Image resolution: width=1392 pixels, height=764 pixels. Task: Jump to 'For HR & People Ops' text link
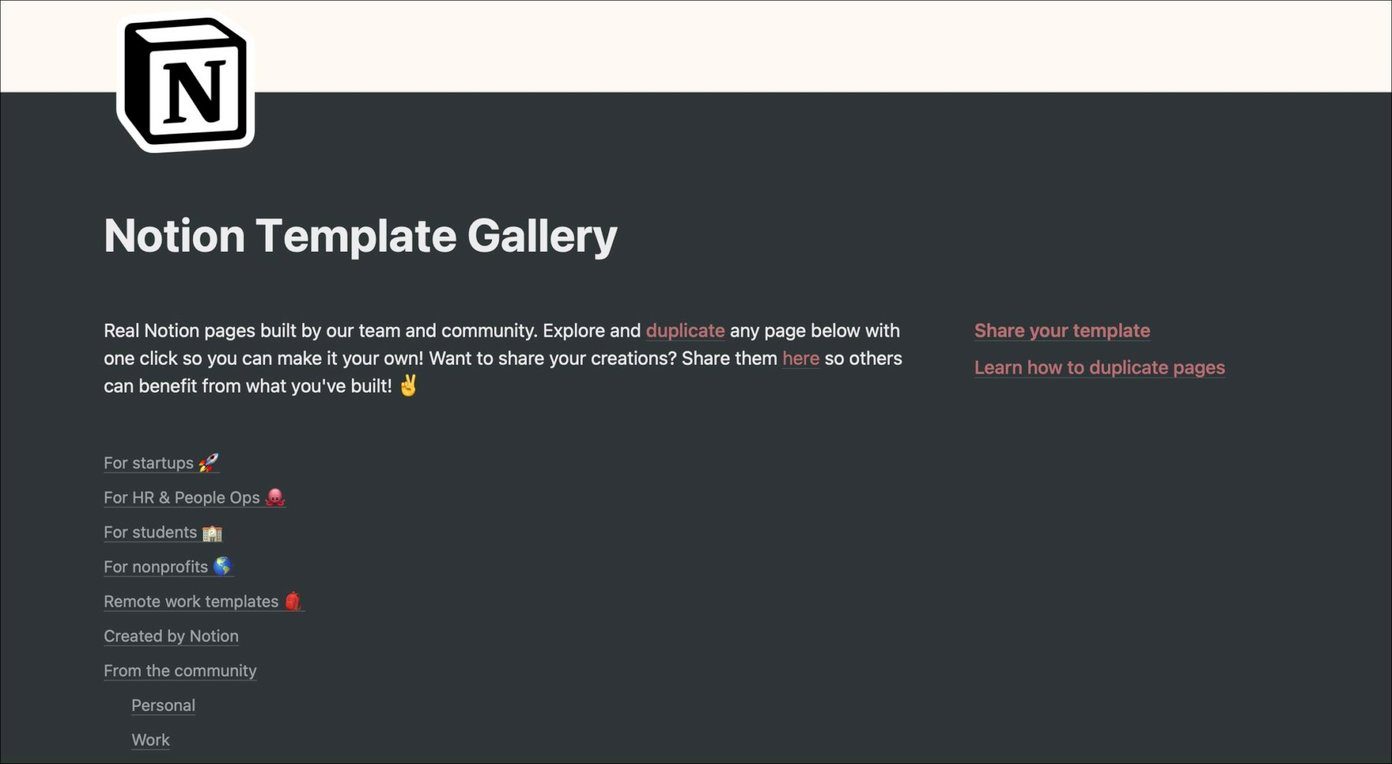pyautogui.click(x=182, y=498)
